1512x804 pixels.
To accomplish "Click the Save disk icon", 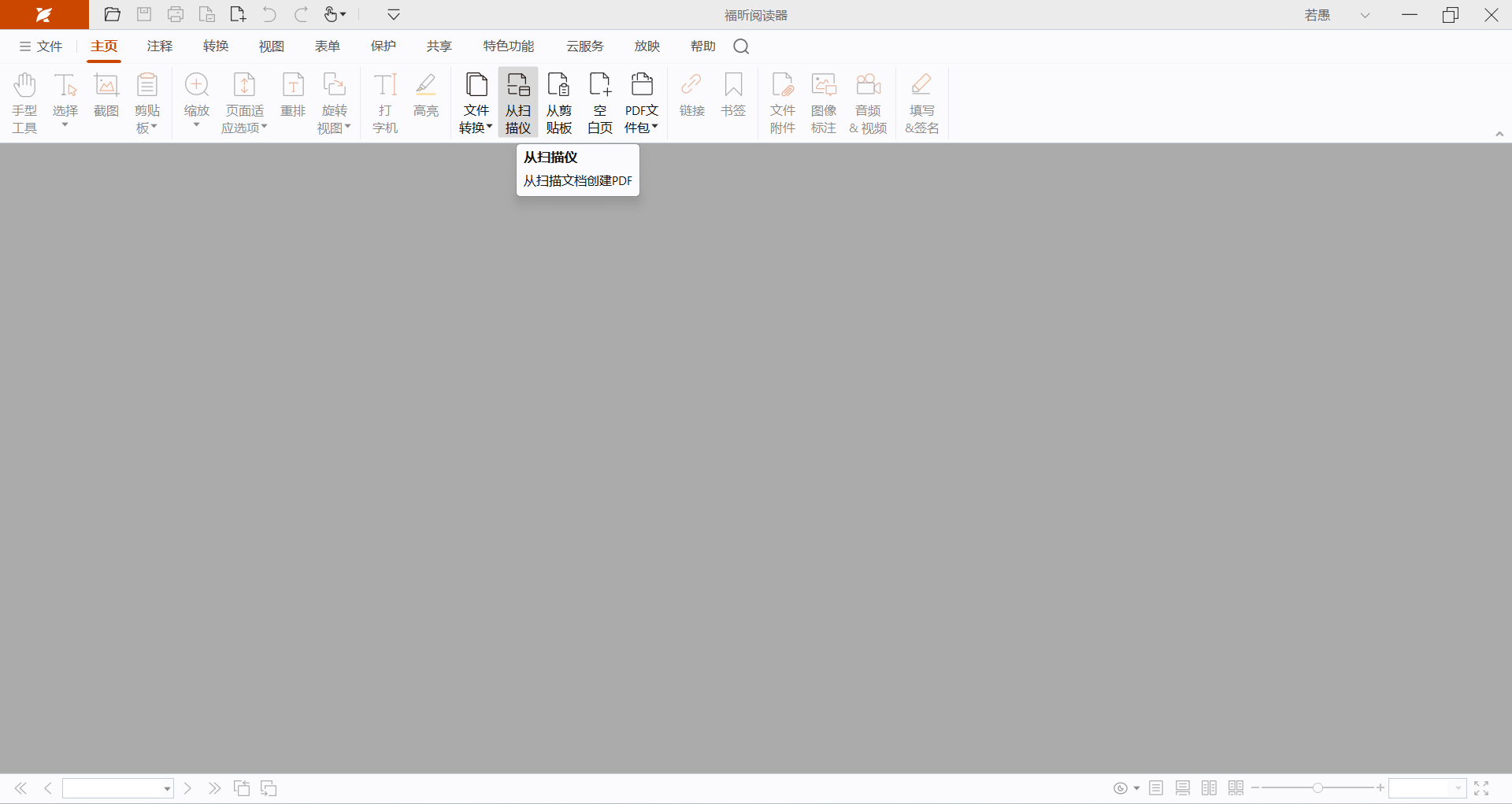I will point(144,15).
